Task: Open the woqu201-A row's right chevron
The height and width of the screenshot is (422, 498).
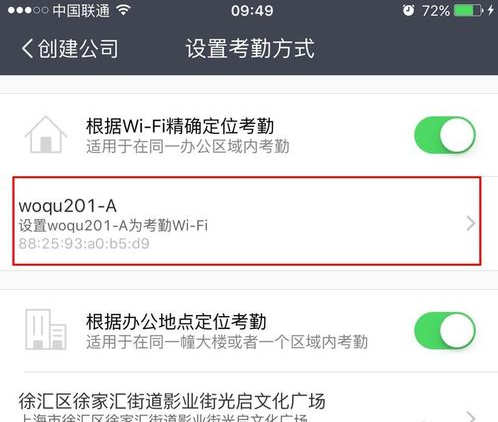Action: 471,223
